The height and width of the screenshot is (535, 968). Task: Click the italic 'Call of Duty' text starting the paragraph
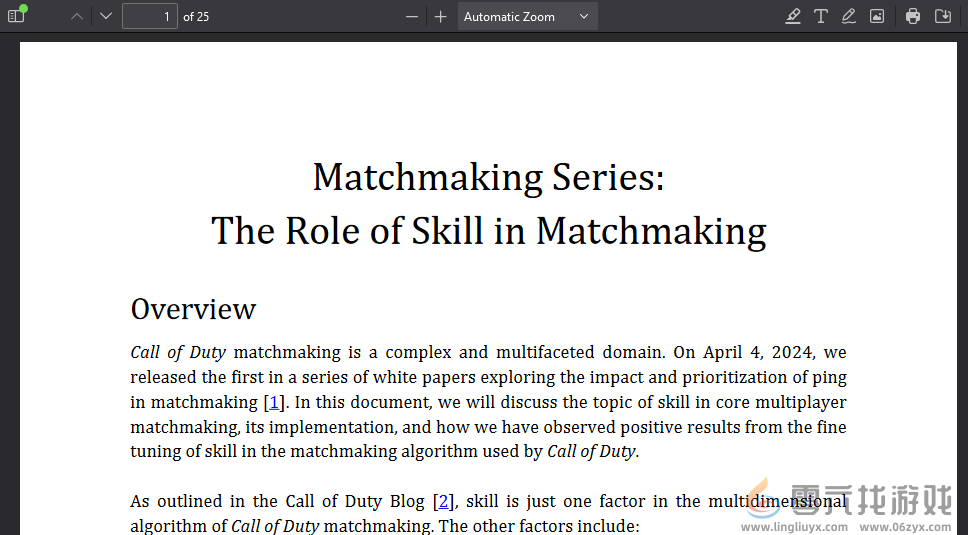pyautogui.click(x=178, y=352)
